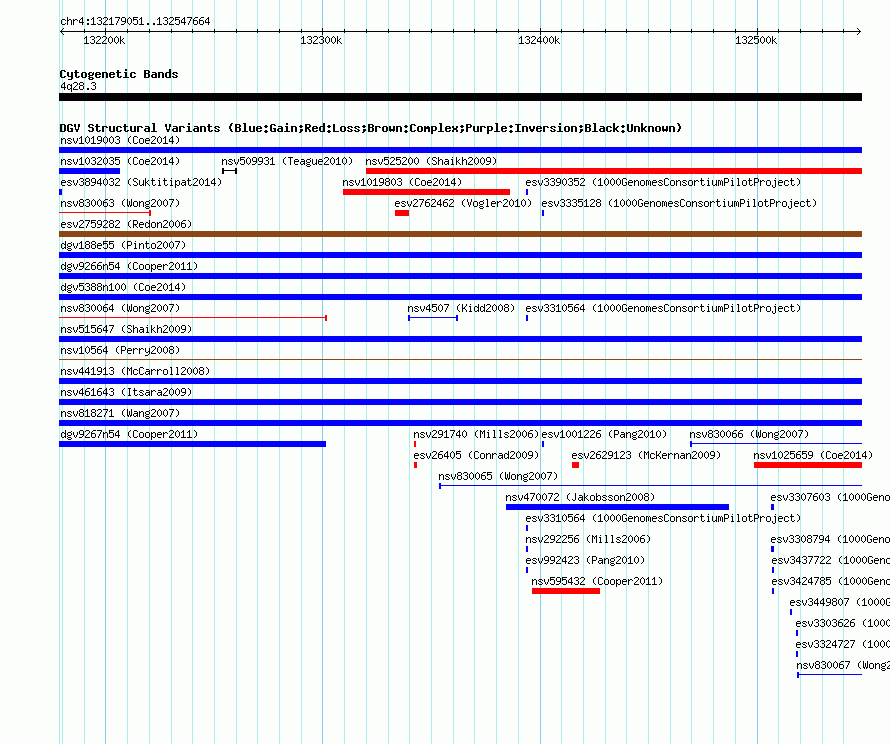Open variant nsv509931 (Teague2010) label

[287, 161]
